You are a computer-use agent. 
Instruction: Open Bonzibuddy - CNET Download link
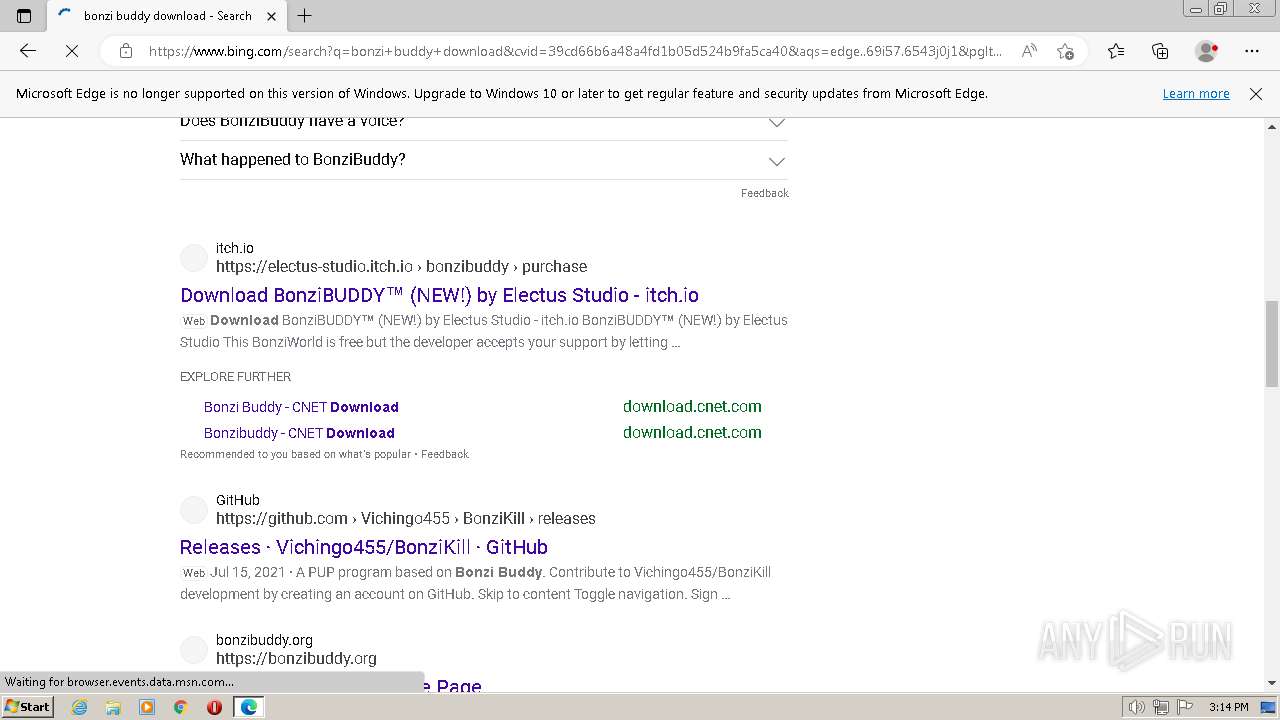[299, 433]
